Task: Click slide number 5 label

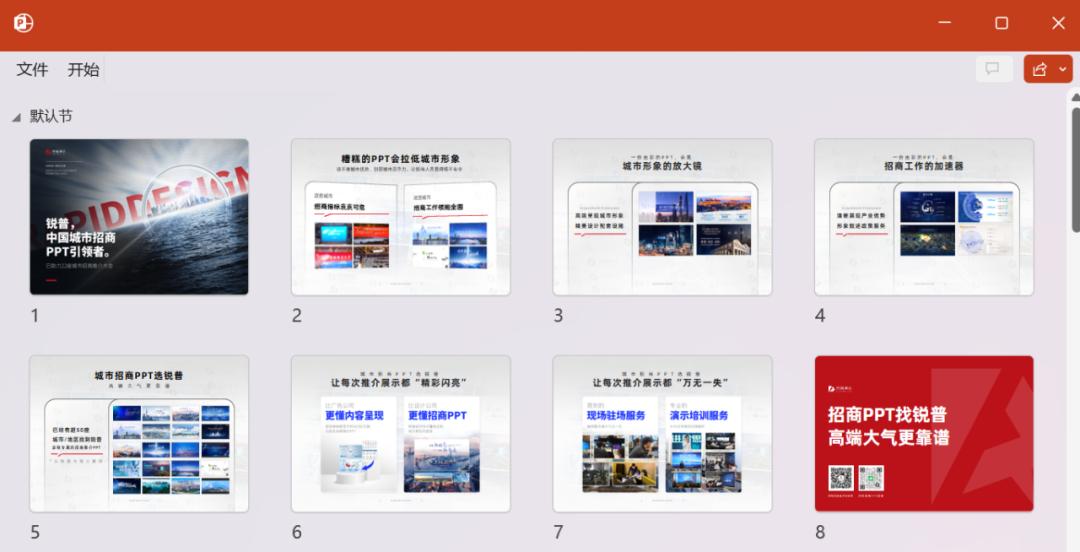Action: [35, 532]
